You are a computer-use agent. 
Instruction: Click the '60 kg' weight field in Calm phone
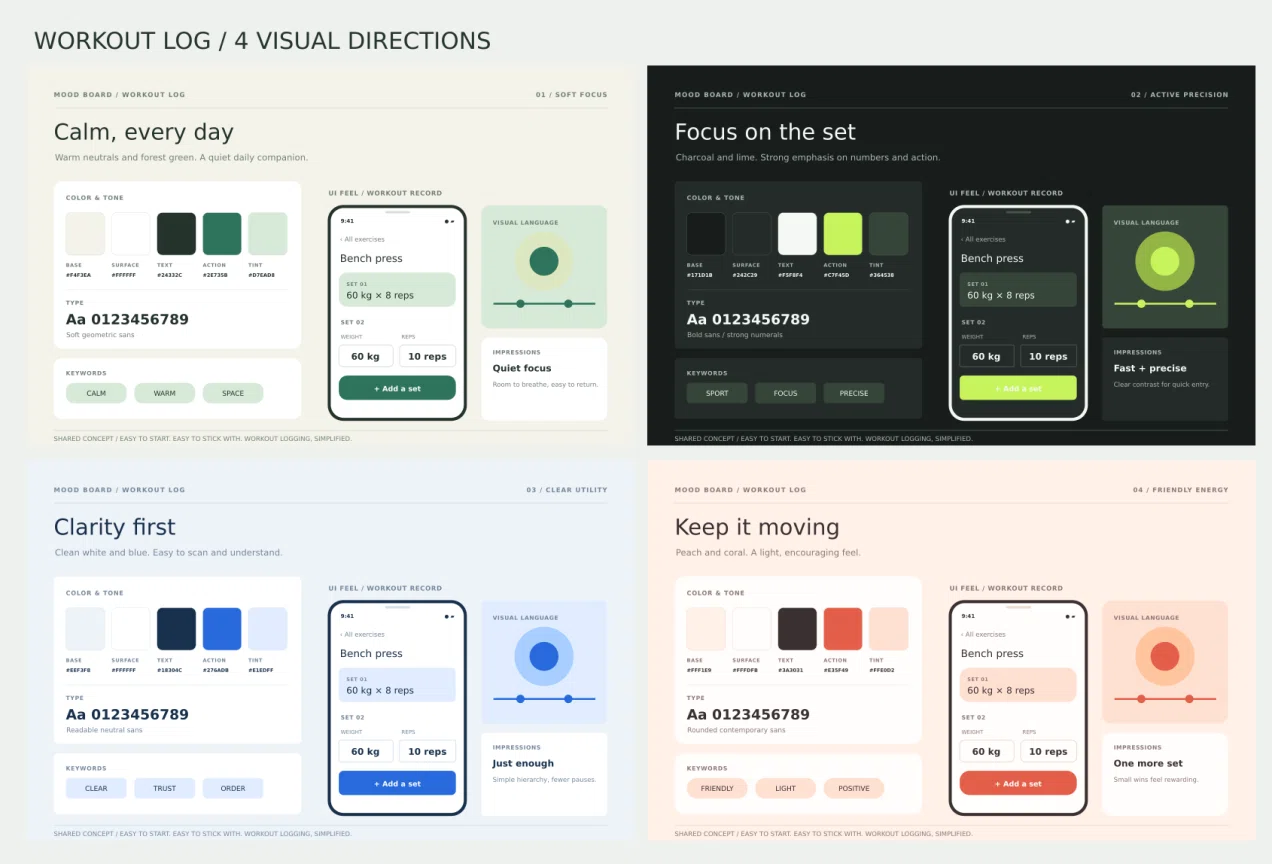[x=366, y=356]
